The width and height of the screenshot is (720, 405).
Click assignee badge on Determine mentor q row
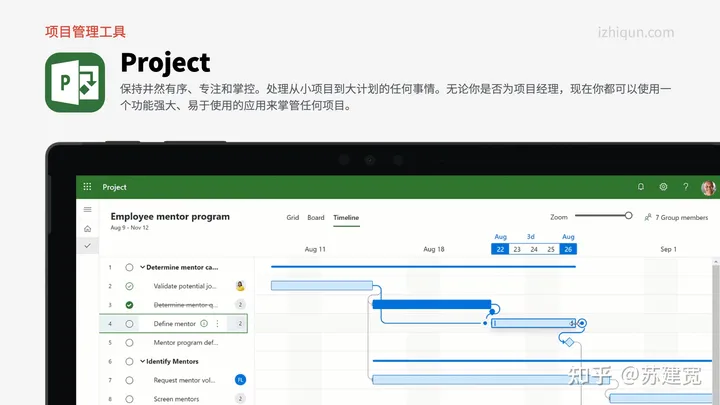(x=240, y=304)
